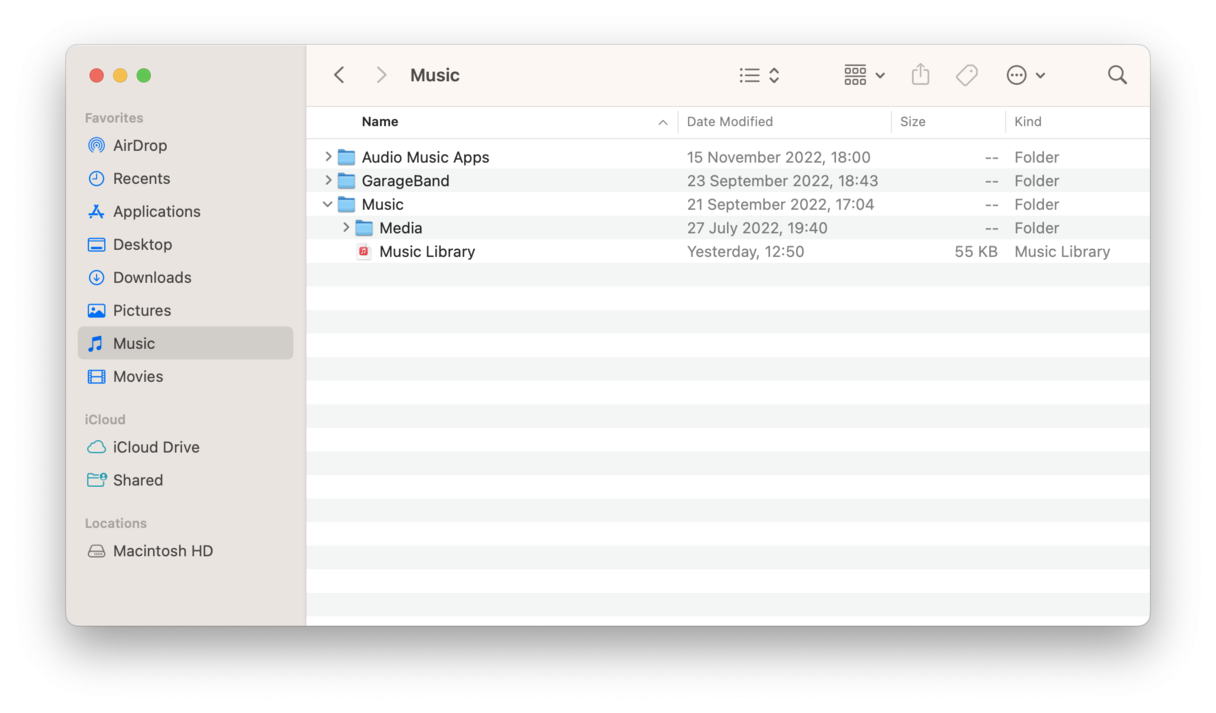Viewport: 1216px width, 713px height.
Task: Open the More actions ellipsis menu
Action: [x=1025, y=74]
